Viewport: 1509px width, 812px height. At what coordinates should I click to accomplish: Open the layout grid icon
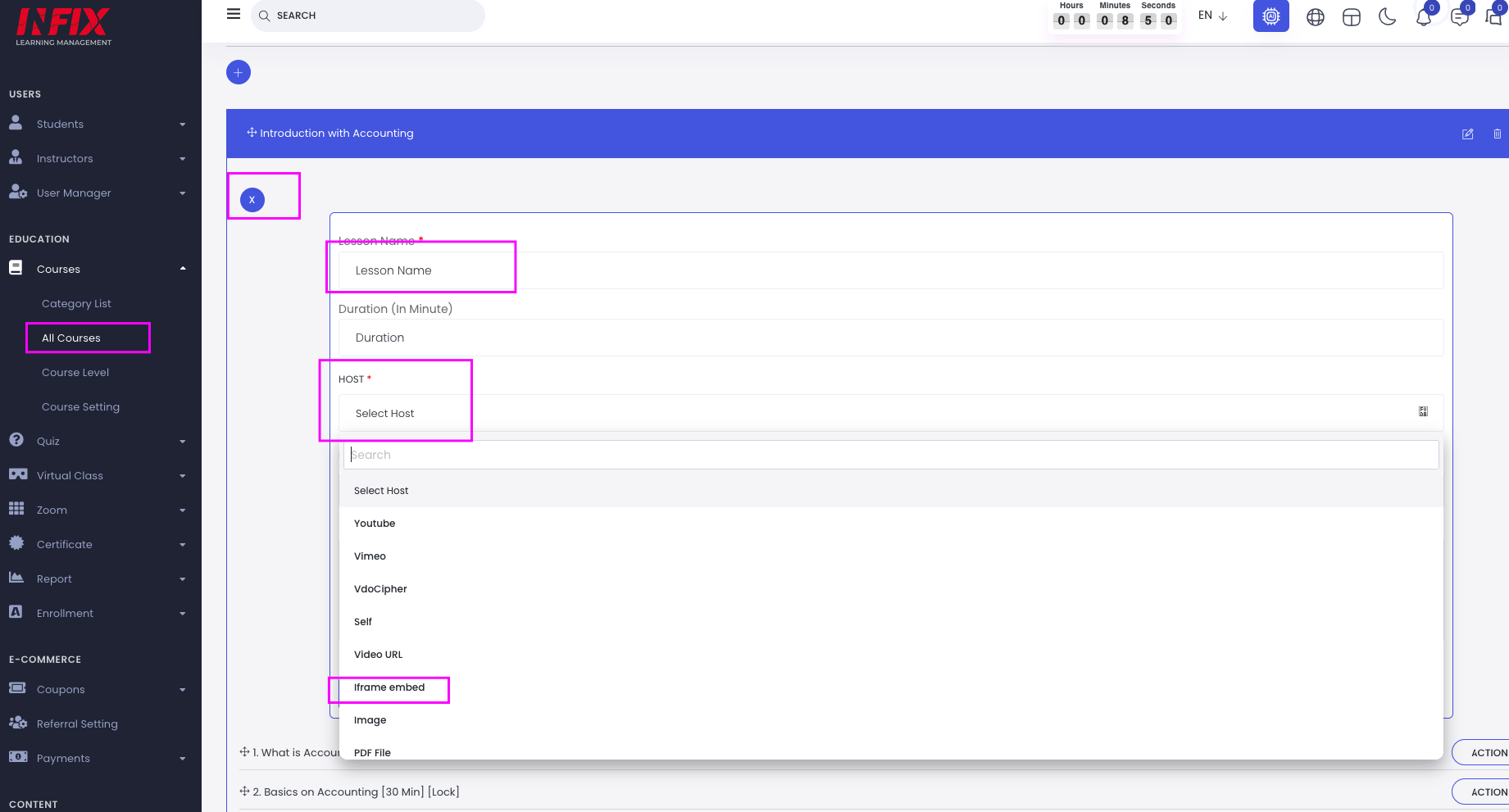pos(1352,17)
